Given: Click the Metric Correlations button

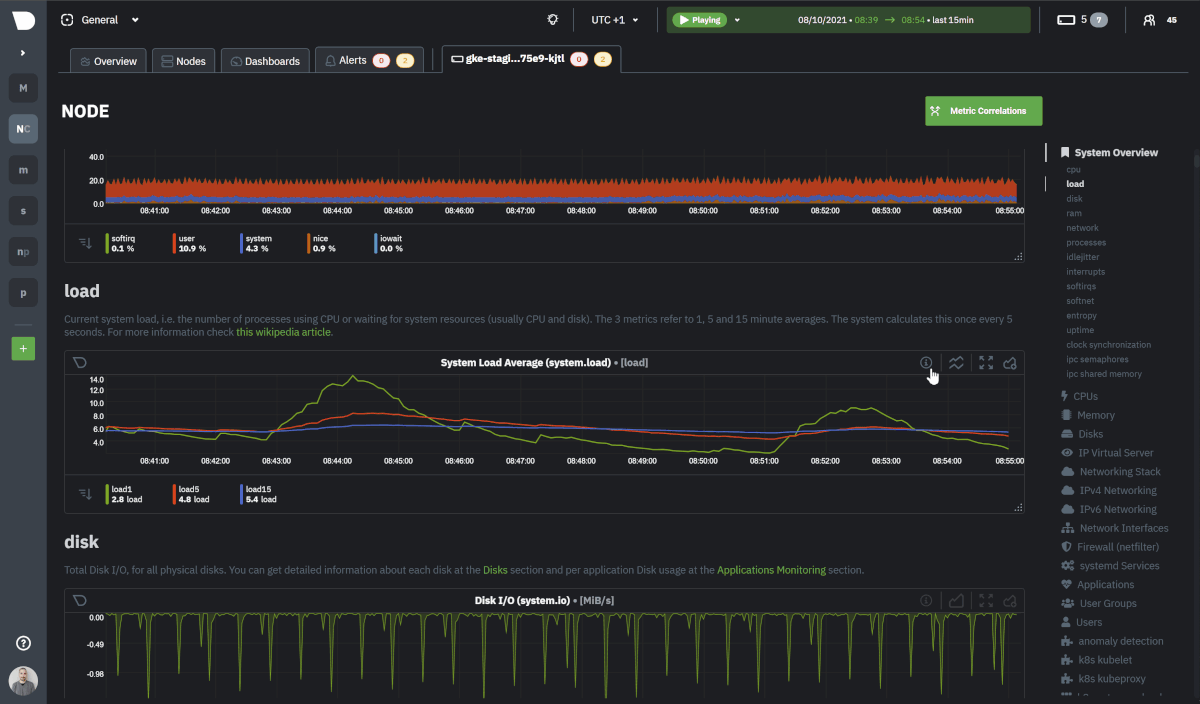Looking at the screenshot, I should tap(983, 111).
